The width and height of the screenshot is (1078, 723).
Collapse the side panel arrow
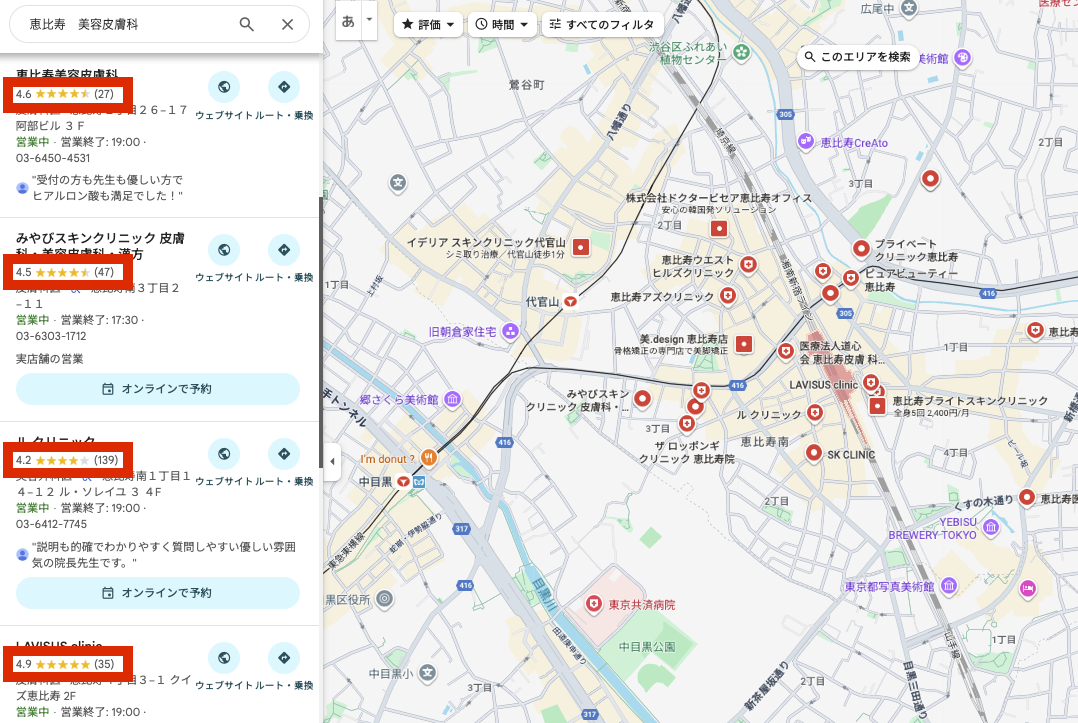pos(333,461)
